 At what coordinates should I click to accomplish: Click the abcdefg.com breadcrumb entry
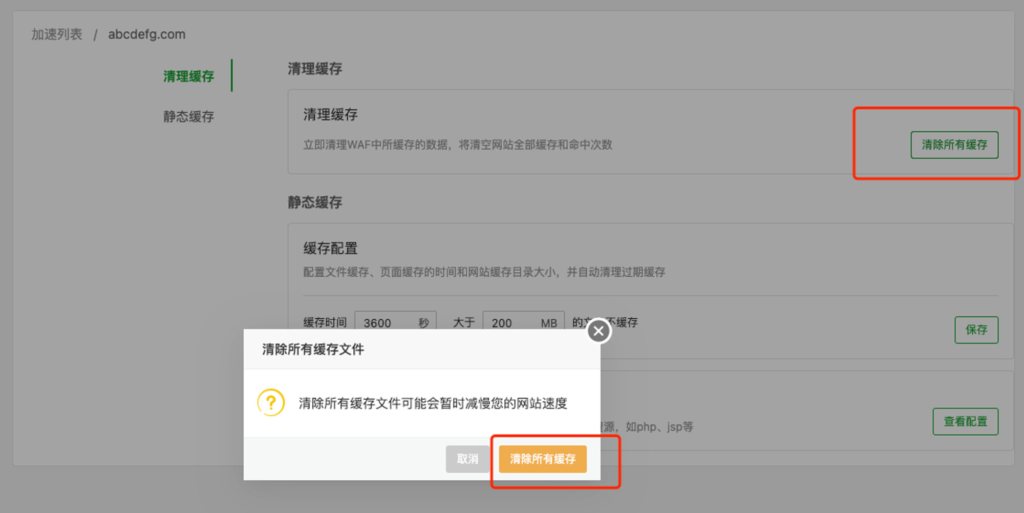pos(146,35)
